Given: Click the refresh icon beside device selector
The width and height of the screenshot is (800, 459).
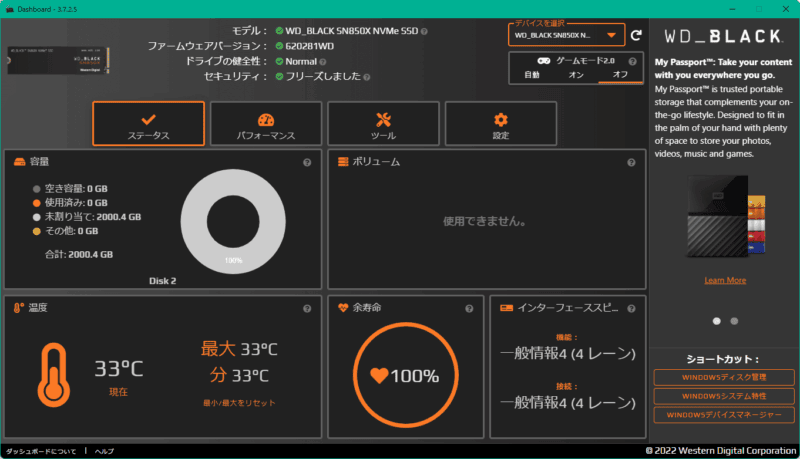Looking at the screenshot, I should (635, 35).
